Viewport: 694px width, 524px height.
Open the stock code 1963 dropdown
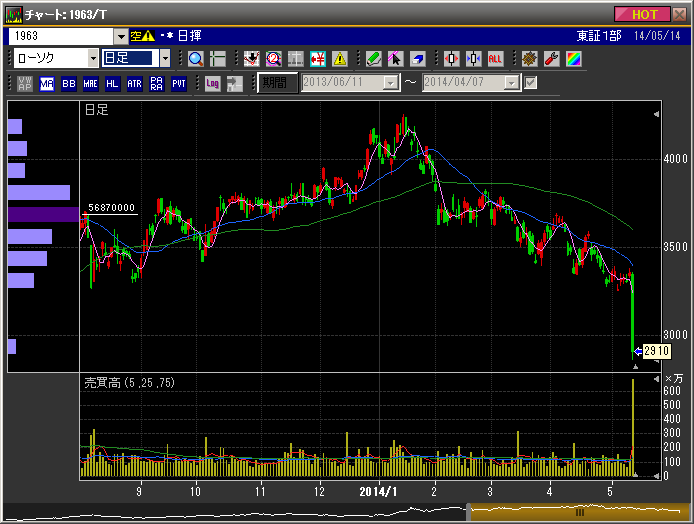tap(122, 35)
